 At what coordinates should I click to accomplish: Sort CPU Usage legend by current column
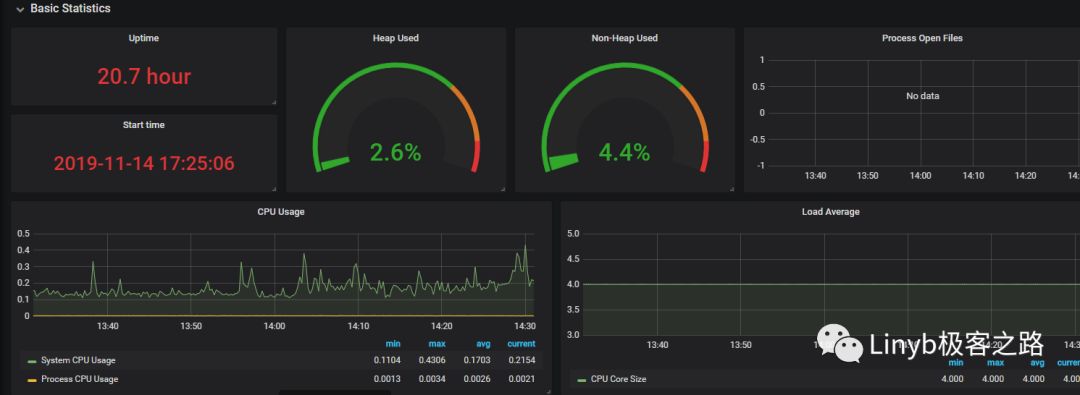[x=521, y=344]
